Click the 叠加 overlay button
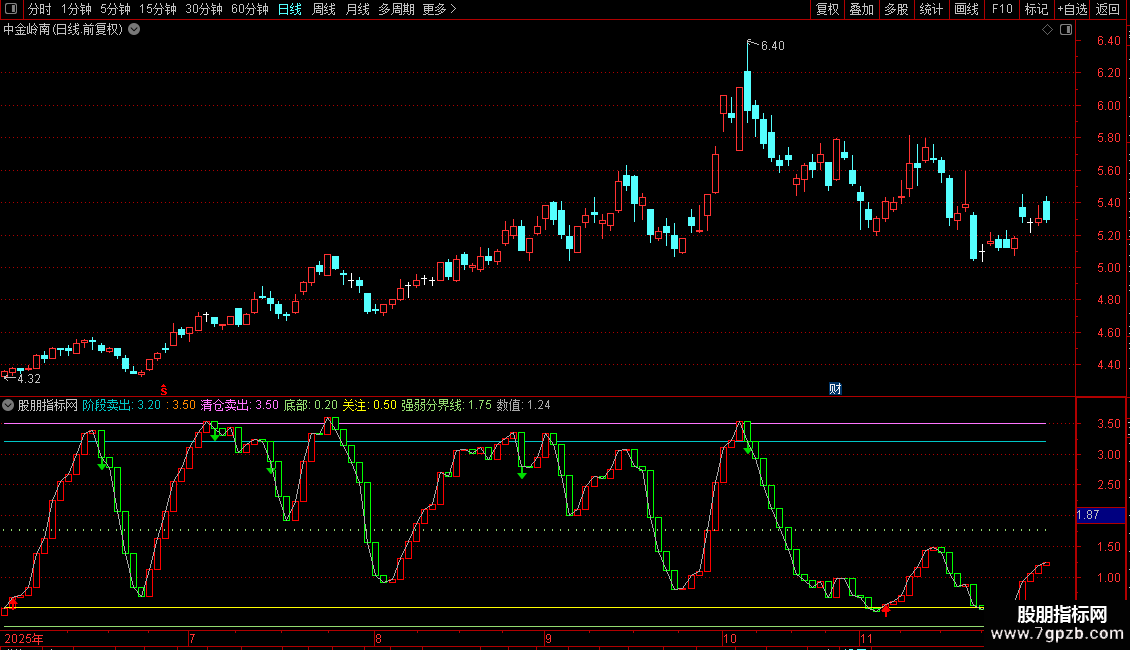Image resolution: width=1130 pixels, height=650 pixels. click(861, 10)
